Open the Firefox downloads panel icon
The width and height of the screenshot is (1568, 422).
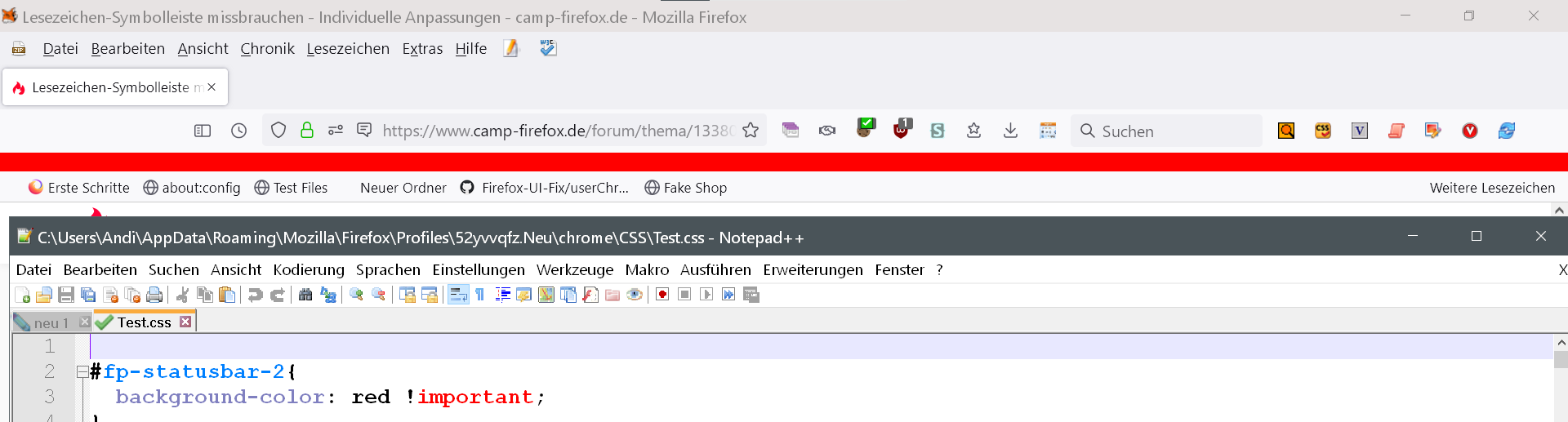pos(1010,131)
